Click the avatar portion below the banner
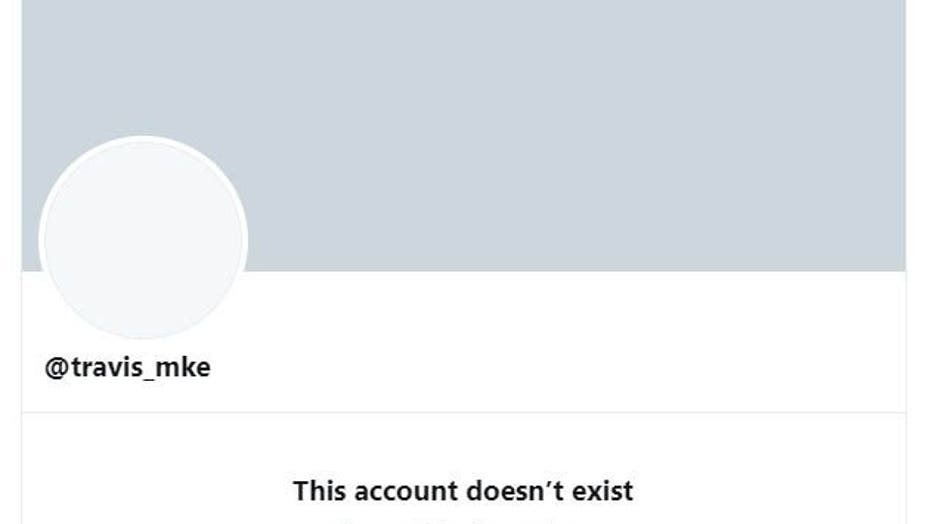Image resolution: width=932 pixels, height=524 pixels. [143, 304]
